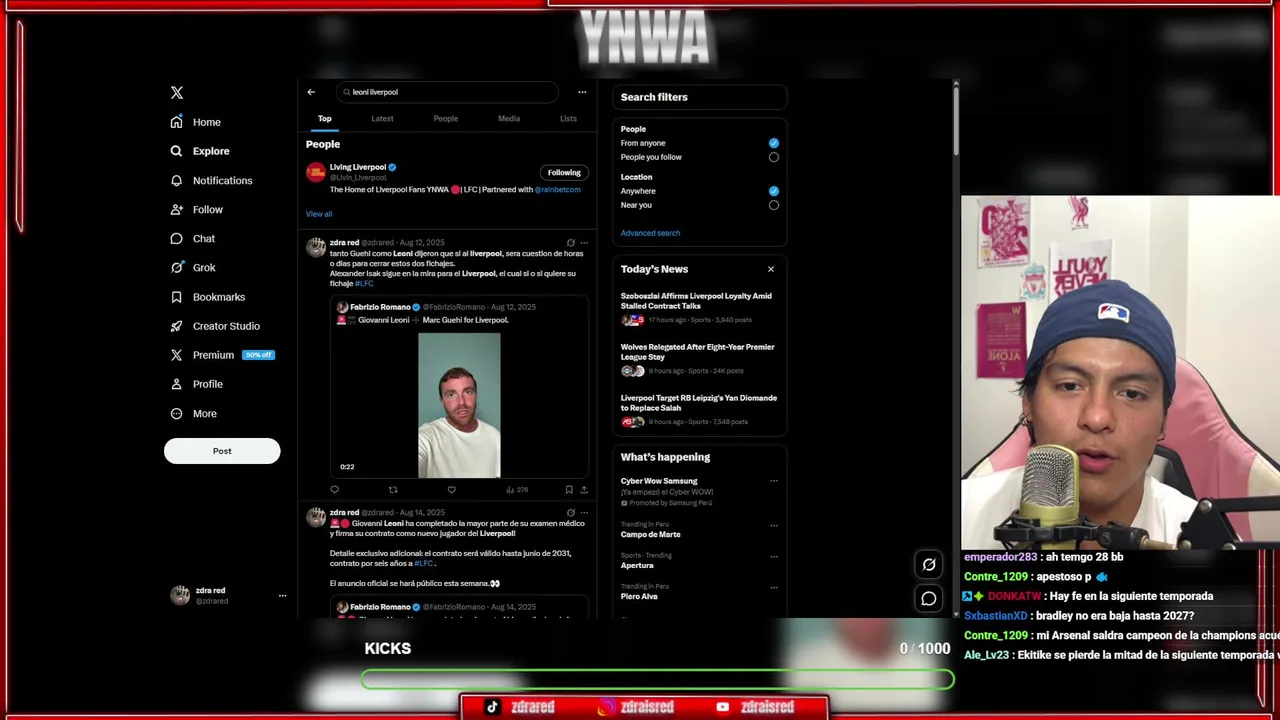Open the floating messages chat button

929,598
